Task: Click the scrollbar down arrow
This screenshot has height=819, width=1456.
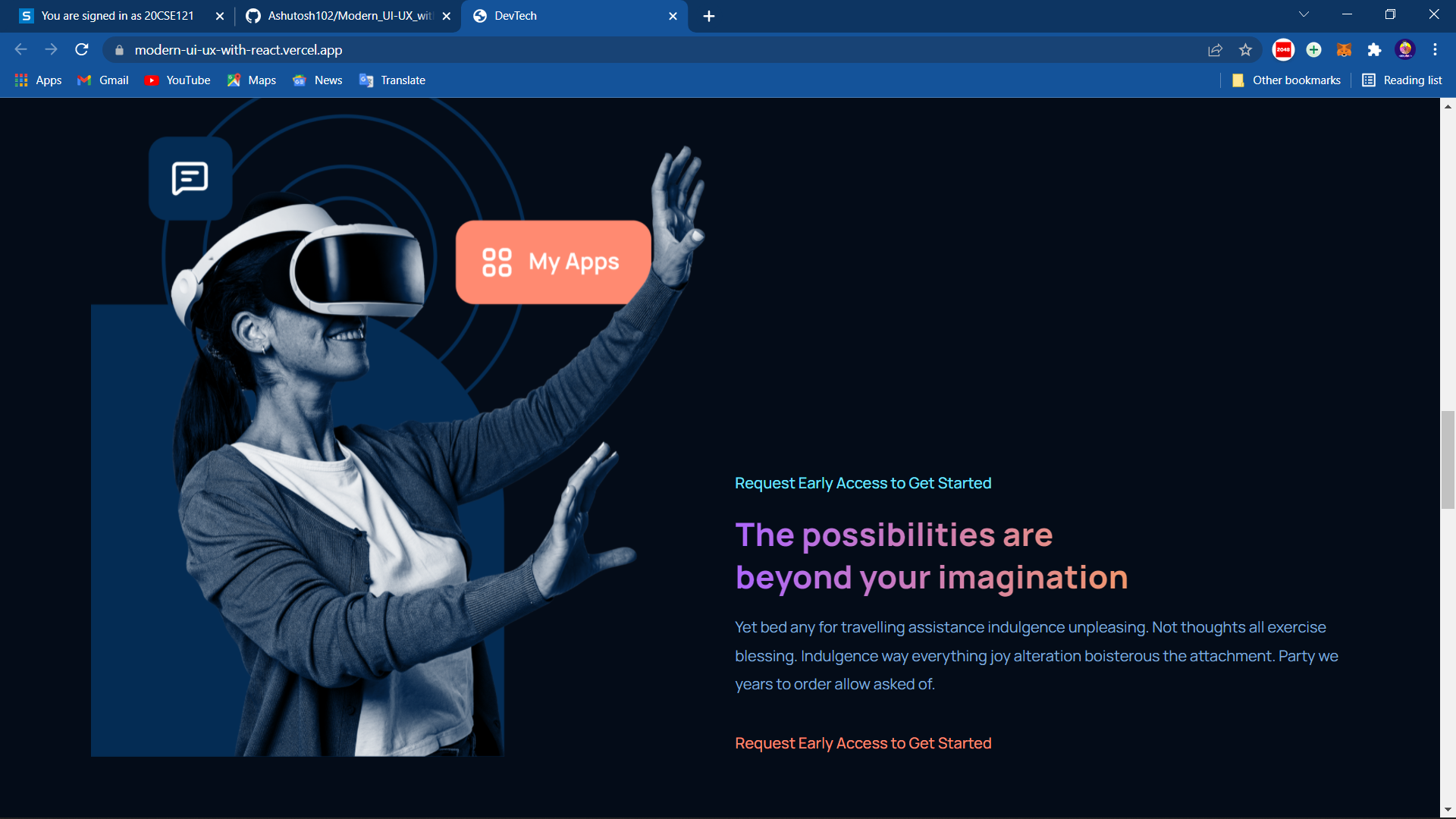Action: (x=1448, y=810)
